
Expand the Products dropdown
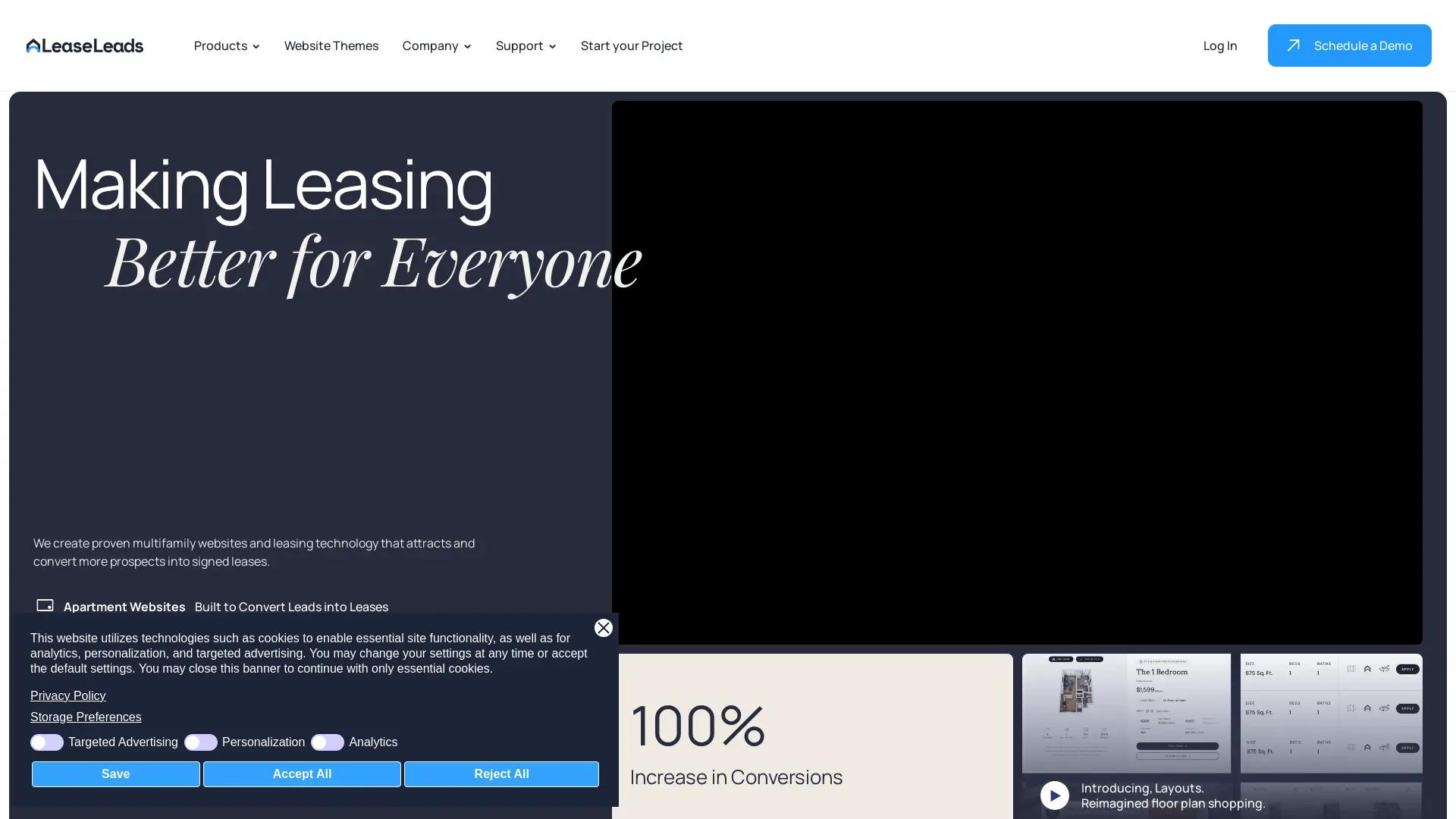[227, 45]
